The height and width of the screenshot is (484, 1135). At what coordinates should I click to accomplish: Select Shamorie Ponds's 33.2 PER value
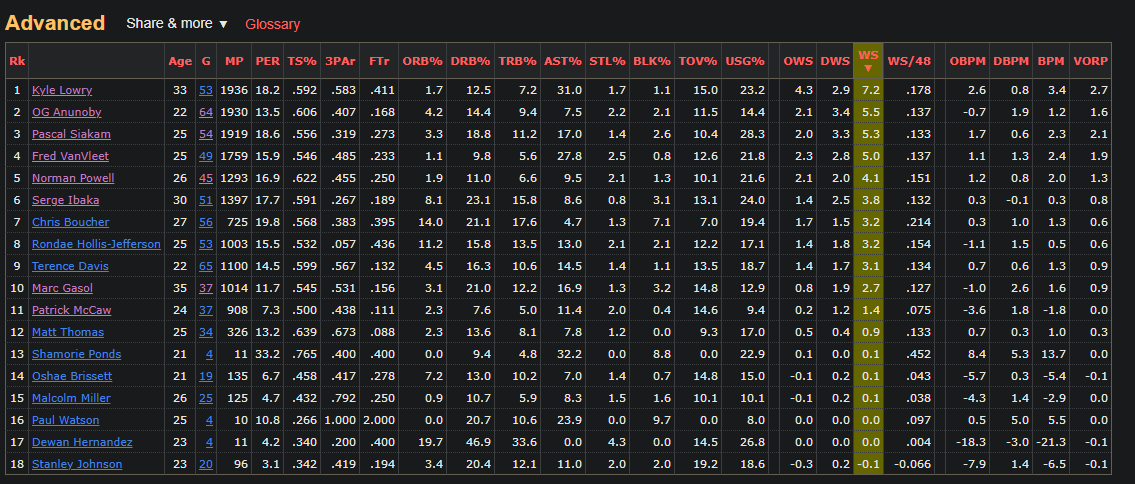(267, 354)
